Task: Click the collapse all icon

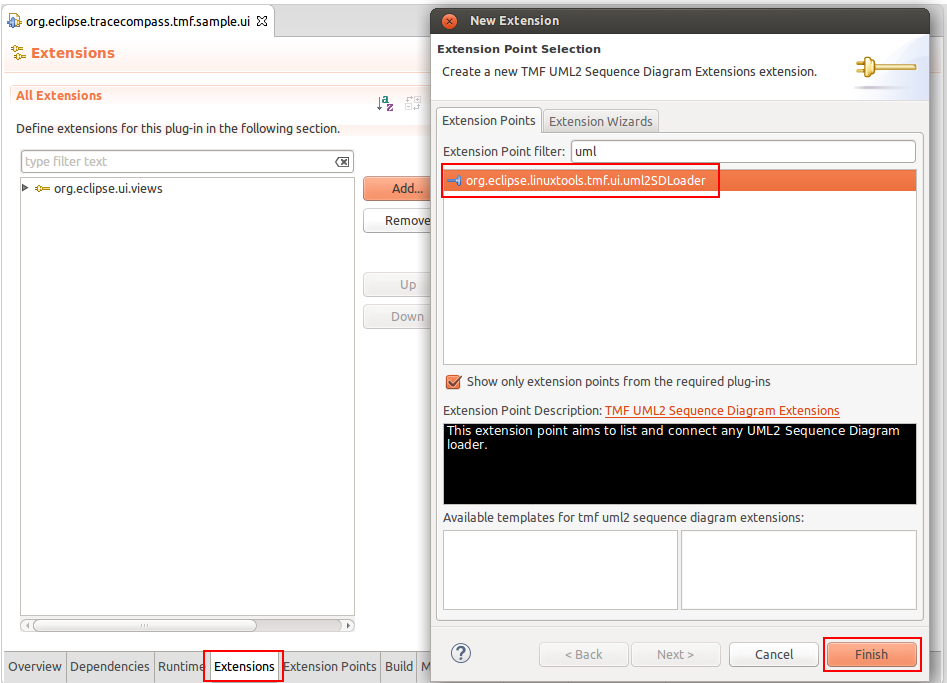Action: click(413, 103)
